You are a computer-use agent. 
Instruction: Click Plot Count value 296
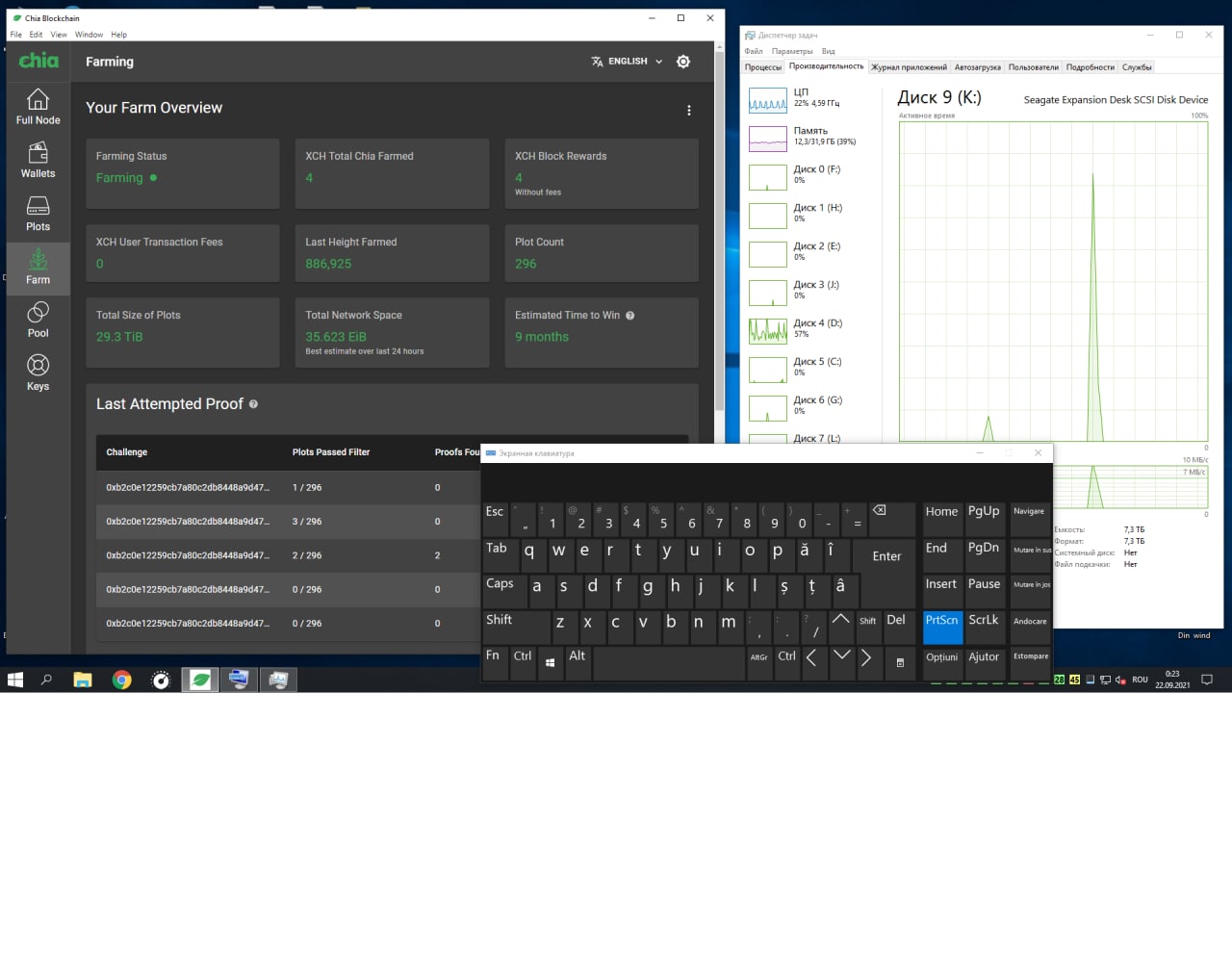click(x=526, y=264)
